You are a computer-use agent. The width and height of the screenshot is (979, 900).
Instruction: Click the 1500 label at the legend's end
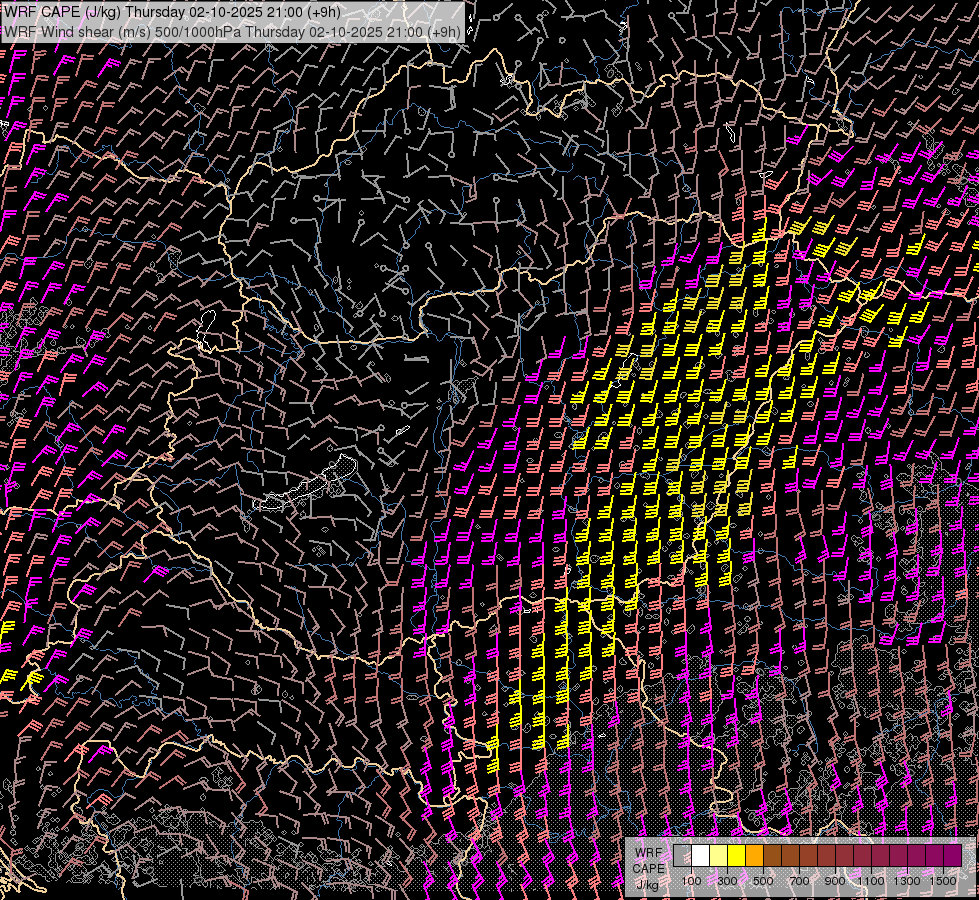tap(943, 881)
